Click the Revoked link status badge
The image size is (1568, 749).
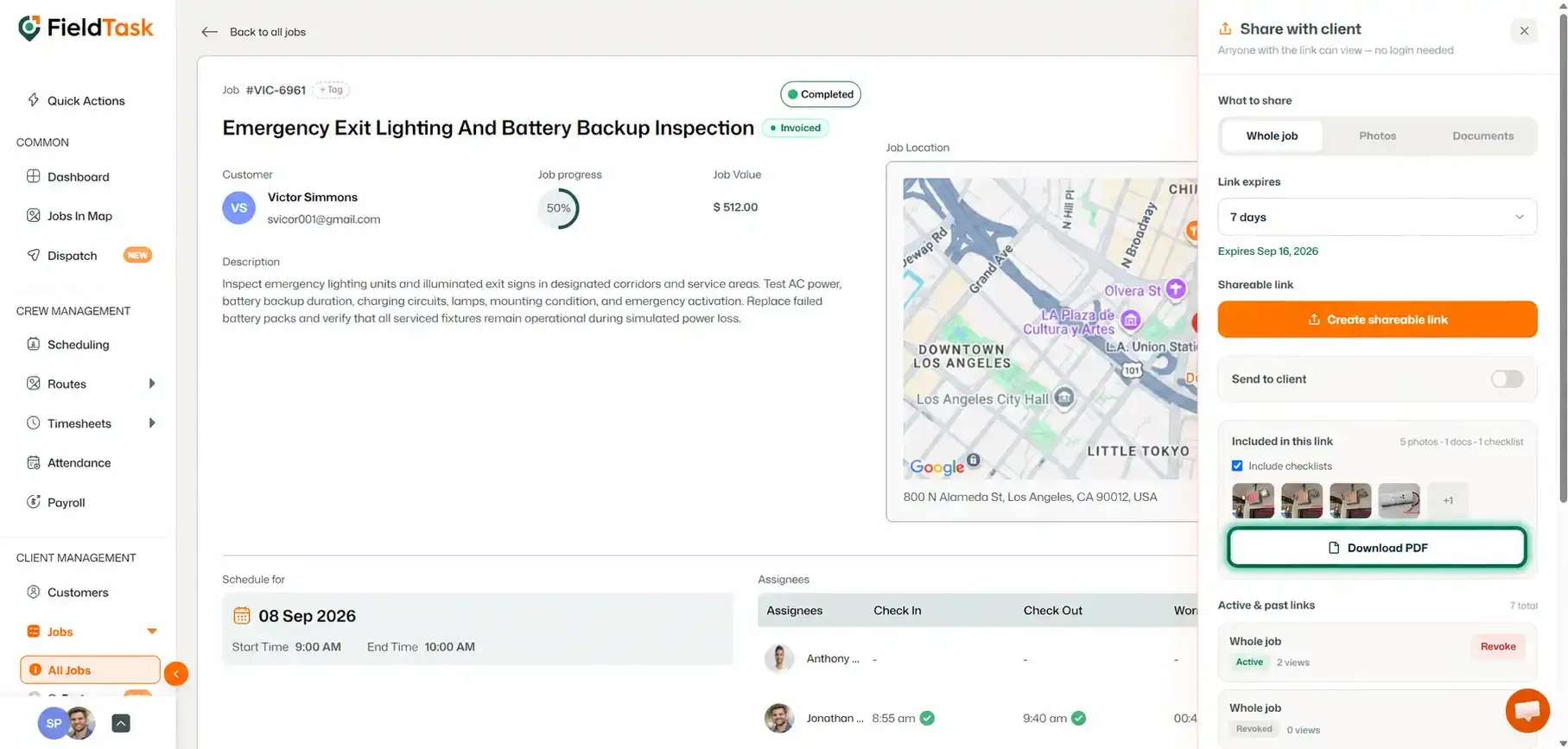tap(1254, 729)
